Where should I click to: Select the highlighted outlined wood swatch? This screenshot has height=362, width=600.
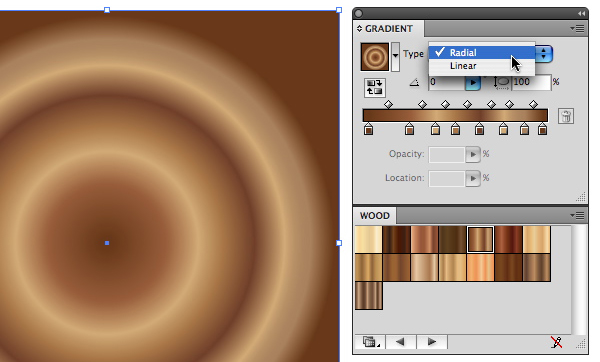click(481, 240)
